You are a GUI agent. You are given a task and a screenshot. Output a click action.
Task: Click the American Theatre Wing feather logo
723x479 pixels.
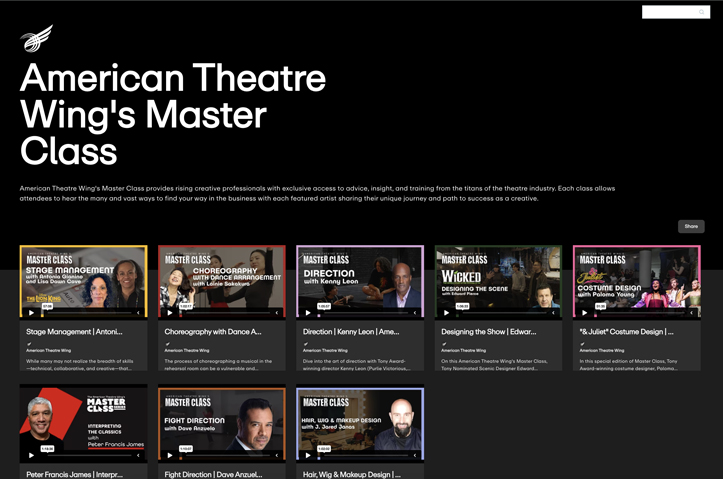(x=36, y=38)
